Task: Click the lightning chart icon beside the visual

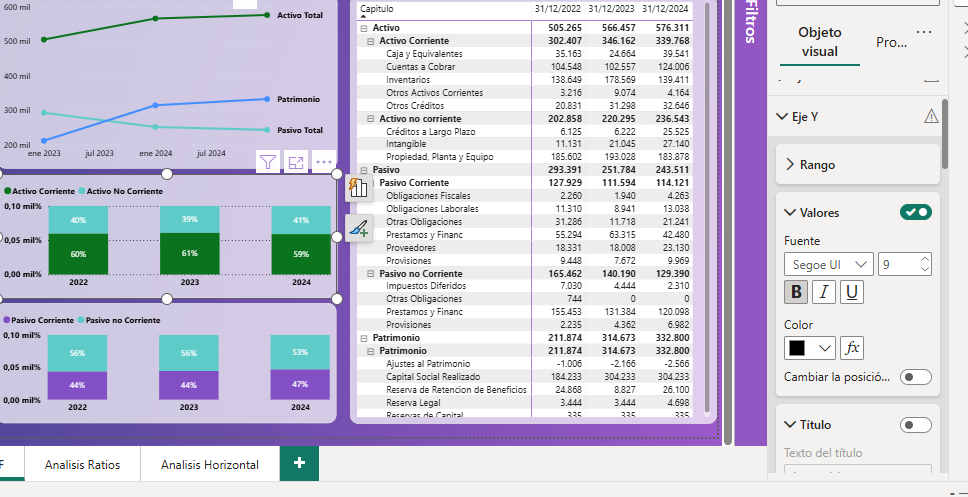Action: [x=359, y=187]
